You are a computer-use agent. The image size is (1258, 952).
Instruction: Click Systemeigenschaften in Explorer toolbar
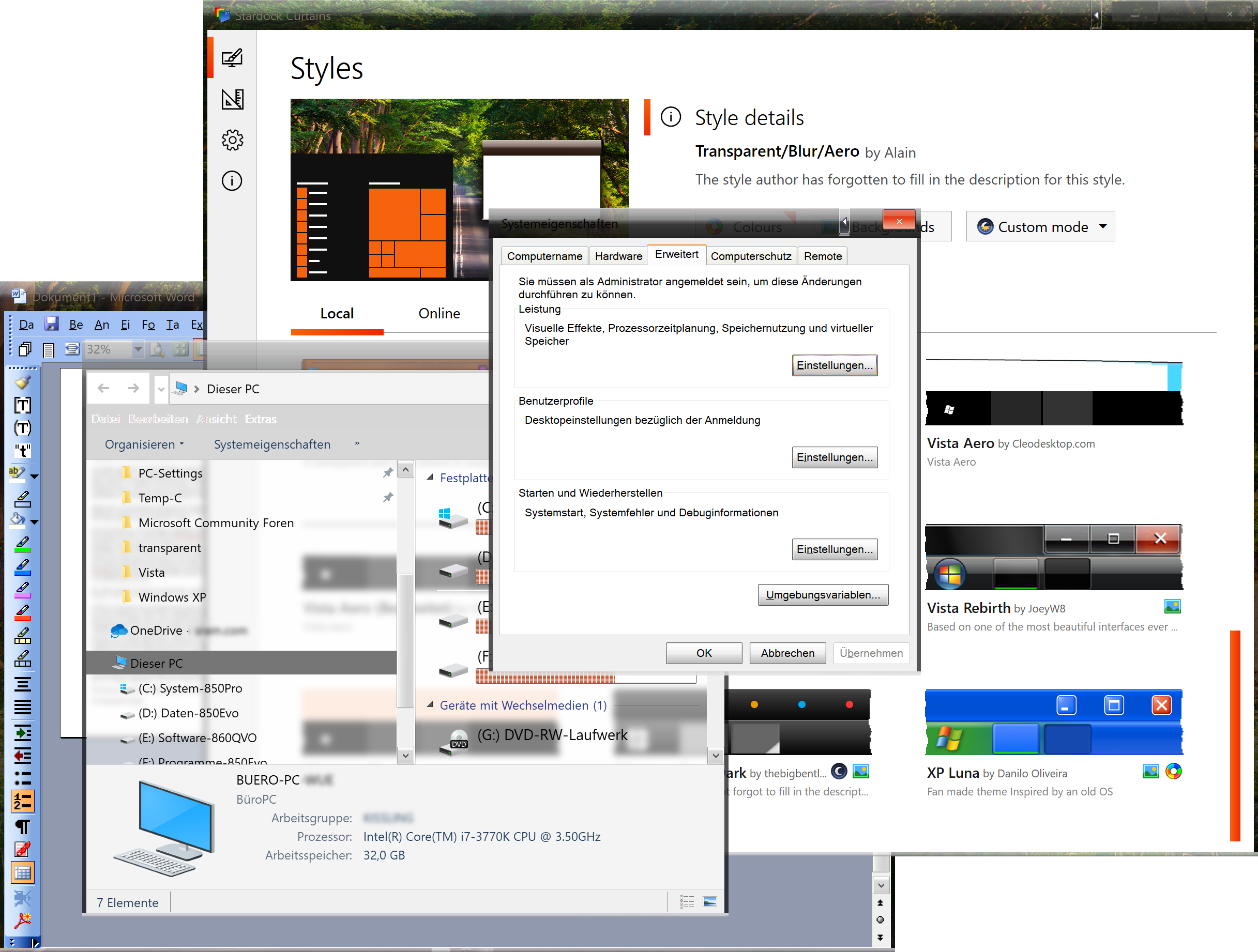tap(272, 444)
